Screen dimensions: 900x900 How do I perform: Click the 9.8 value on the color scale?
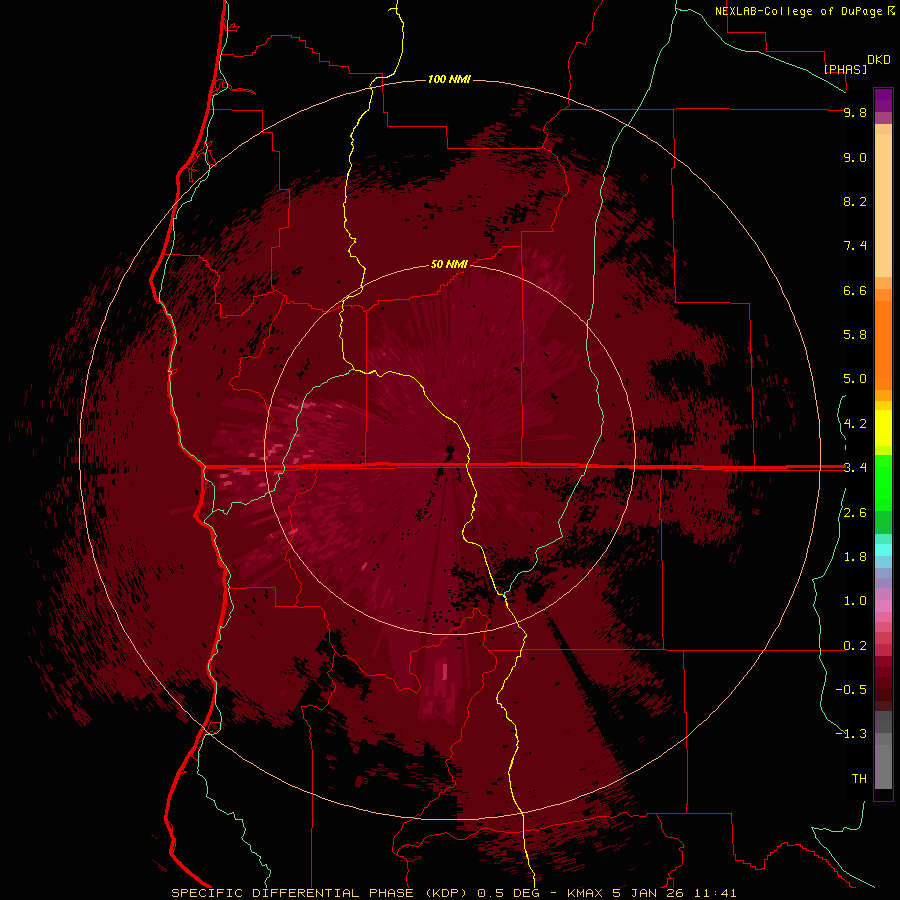click(855, 112)
